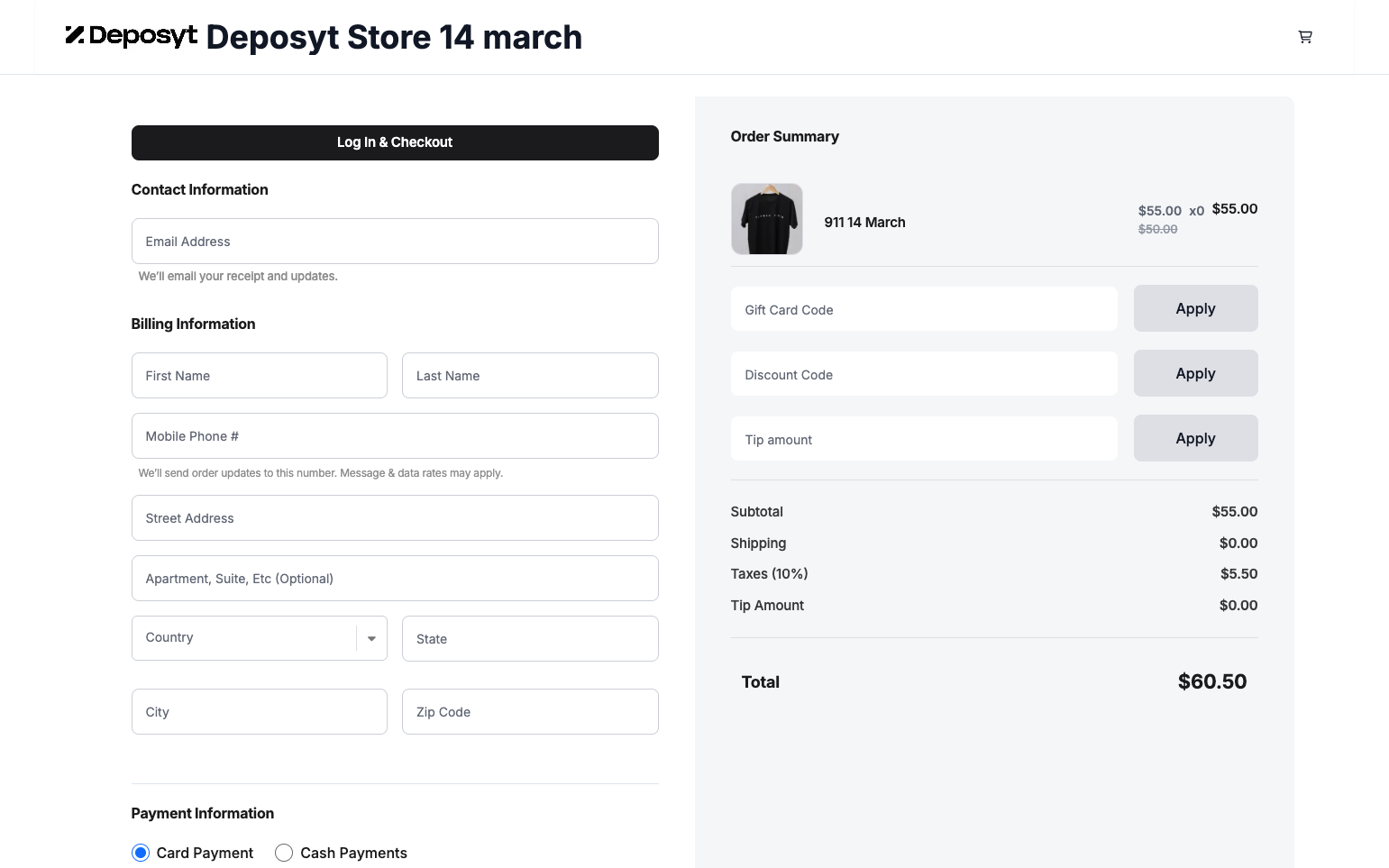Focus the Email Address field
Screen dimensions: 1389x868
pos(395,241)
